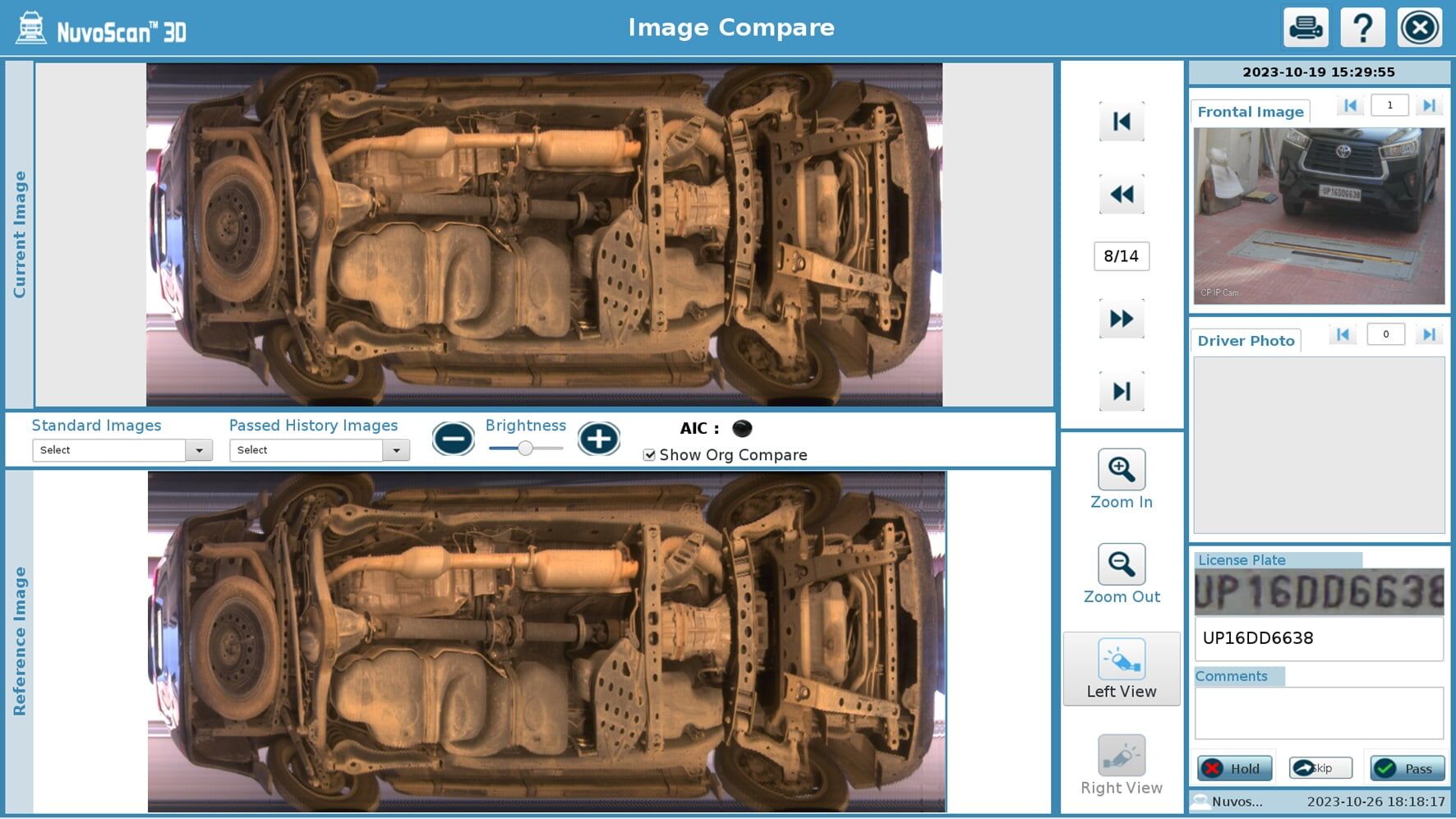Activate the Left View scan icon
Image resolution: width=1456 pixels, height=819 pixels.
click(1121, 659)
